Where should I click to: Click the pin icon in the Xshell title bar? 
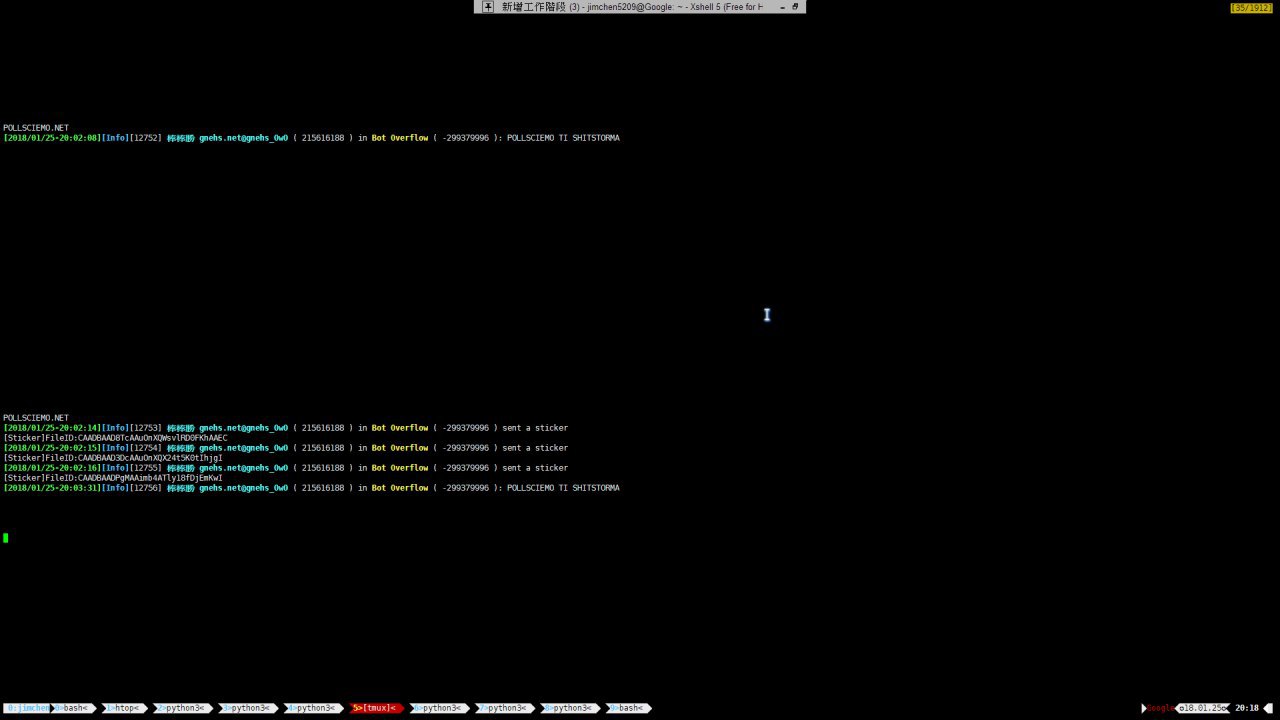click(x=488, y=7)
